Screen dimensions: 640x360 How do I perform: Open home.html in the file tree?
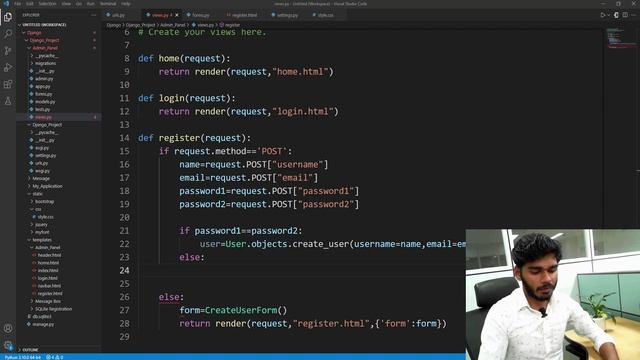click(48, 263)
